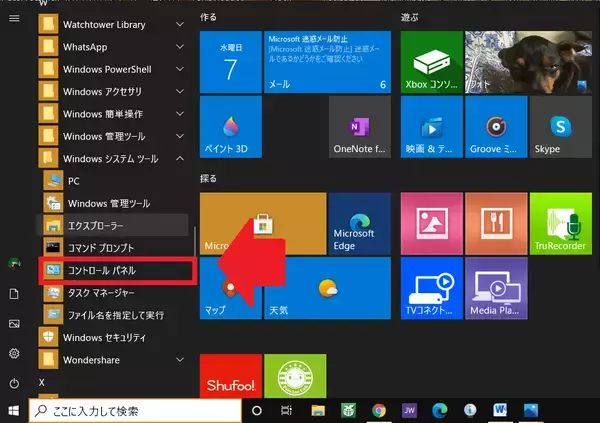Open Chrome from the taskbar

(378, 411)
